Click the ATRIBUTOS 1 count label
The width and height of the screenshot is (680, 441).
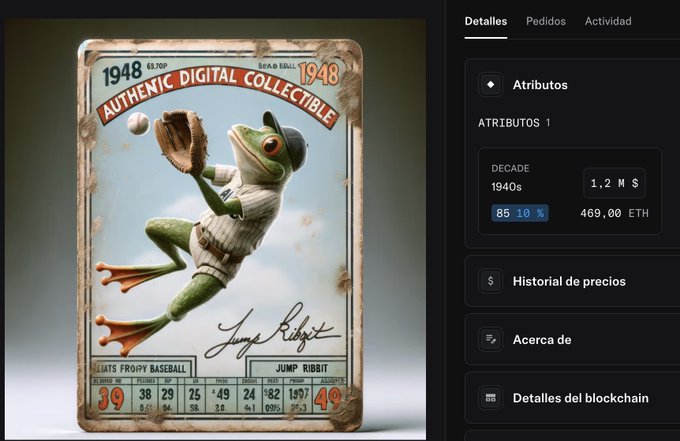[514, 123]
